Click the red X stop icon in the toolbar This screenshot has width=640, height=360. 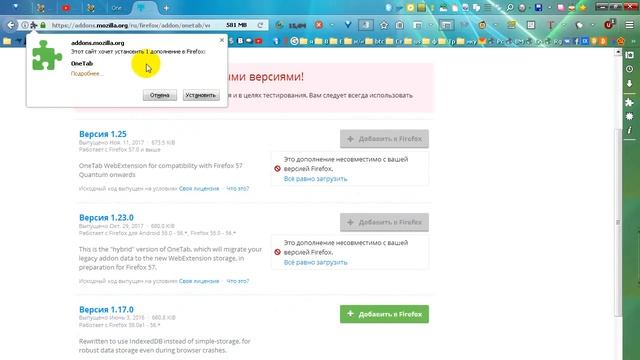[319, 25]
